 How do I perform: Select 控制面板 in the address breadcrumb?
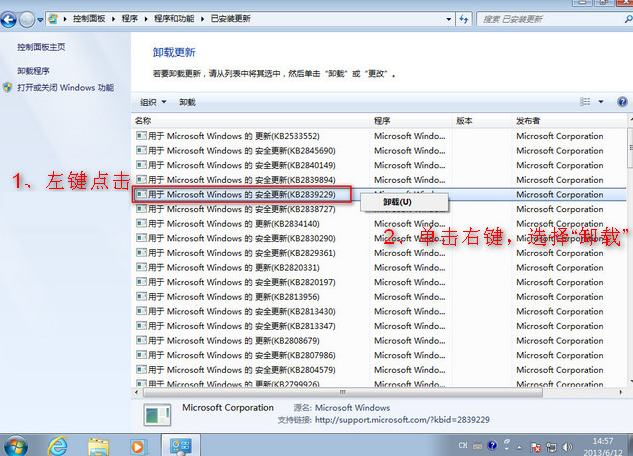tap(89, 19)
